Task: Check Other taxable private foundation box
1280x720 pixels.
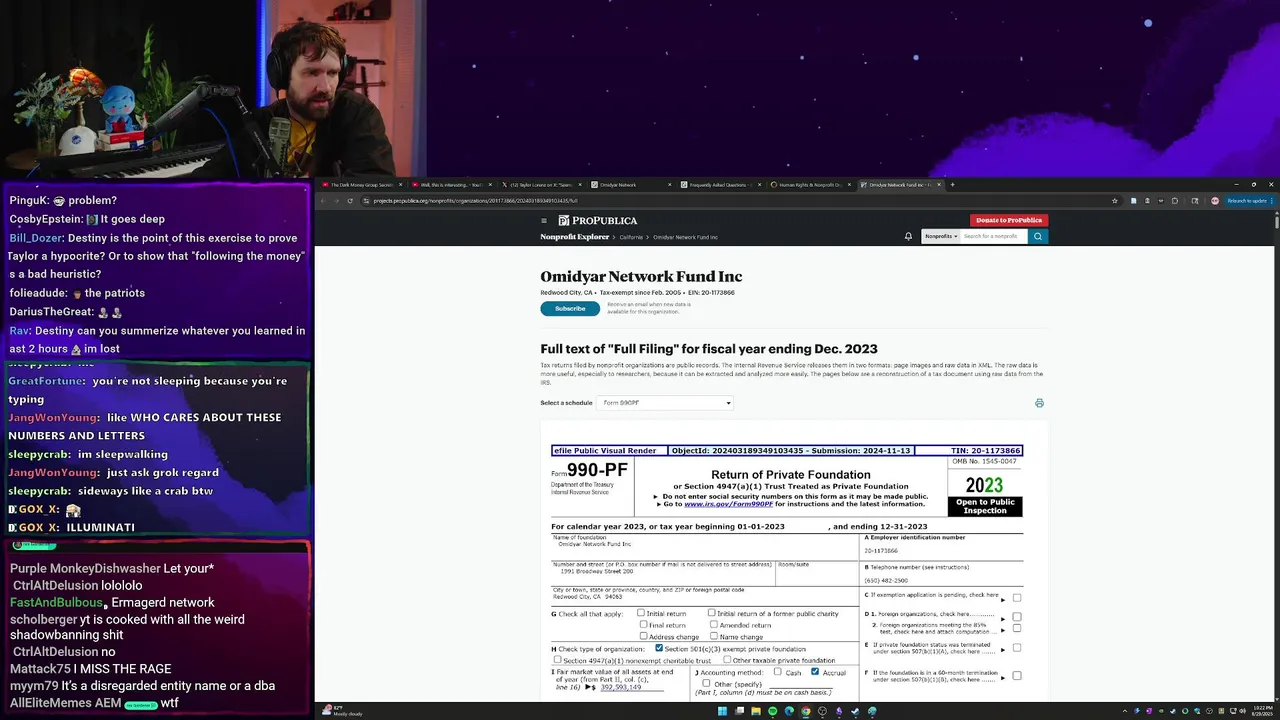Action: coord(727,659)
